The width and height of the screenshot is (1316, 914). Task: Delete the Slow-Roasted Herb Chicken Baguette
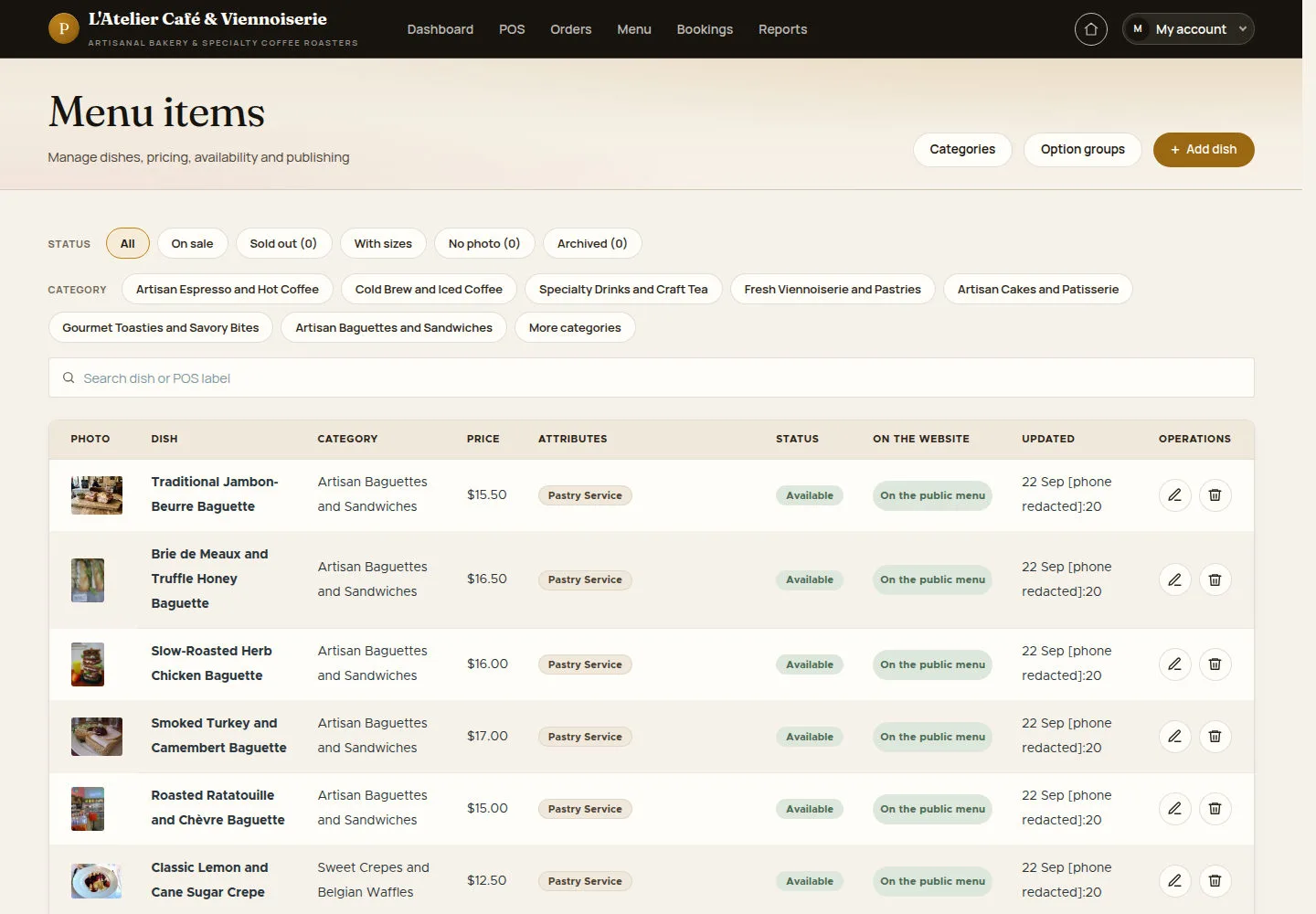pos(1215,664)
